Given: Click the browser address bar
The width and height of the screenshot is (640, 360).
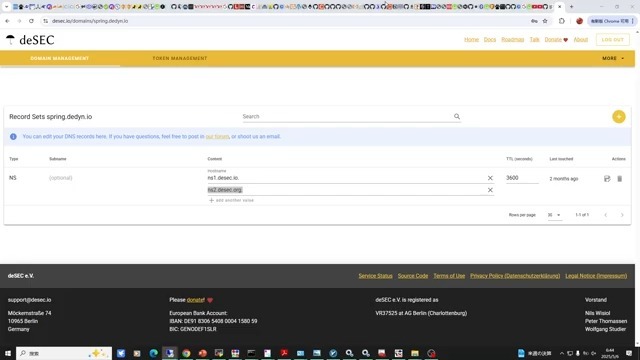Looking at the screenshot, I should pos(286,21).
